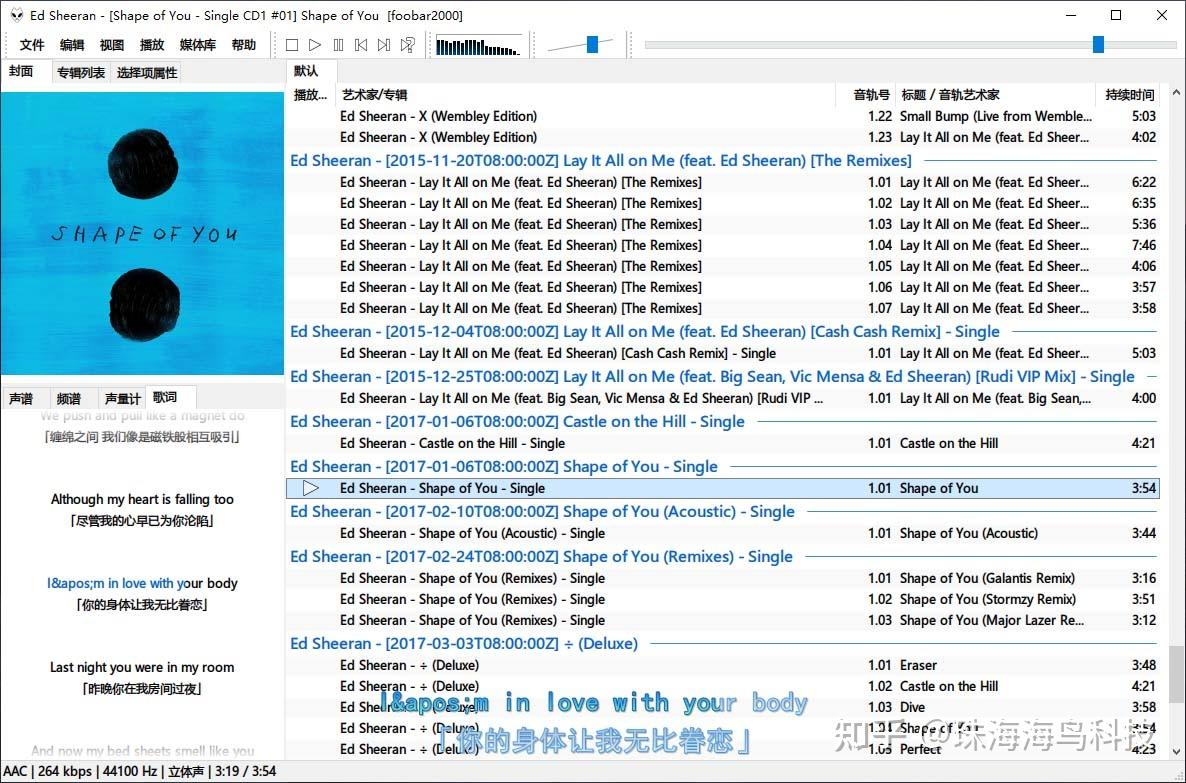Viewport: 1186px width, 783px height.
Task: Click the spectrum visualizer display
Action: pos(478,44)
